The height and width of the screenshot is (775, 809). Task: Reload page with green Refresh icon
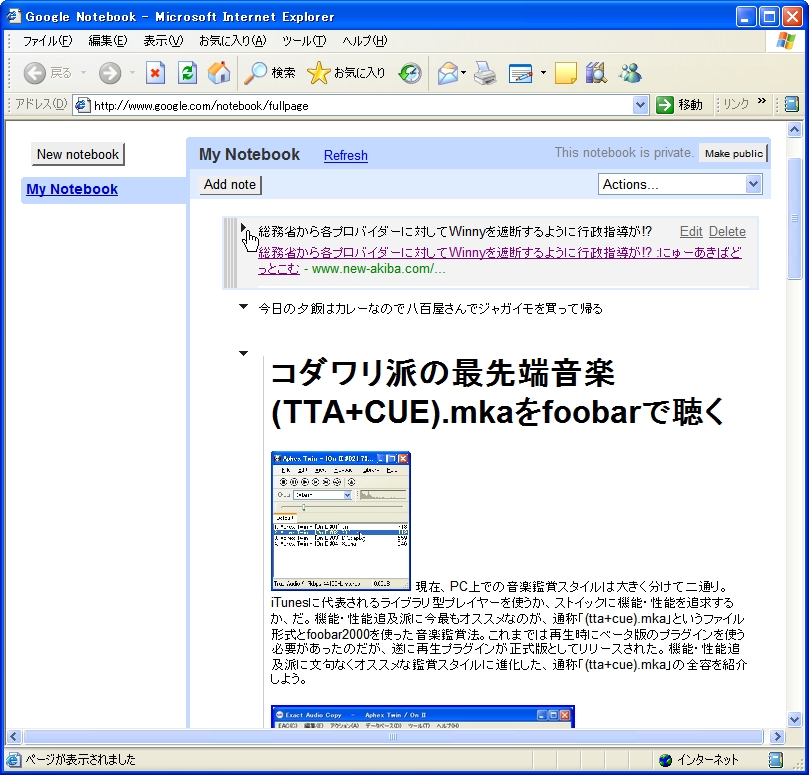[x=187, y=73]
